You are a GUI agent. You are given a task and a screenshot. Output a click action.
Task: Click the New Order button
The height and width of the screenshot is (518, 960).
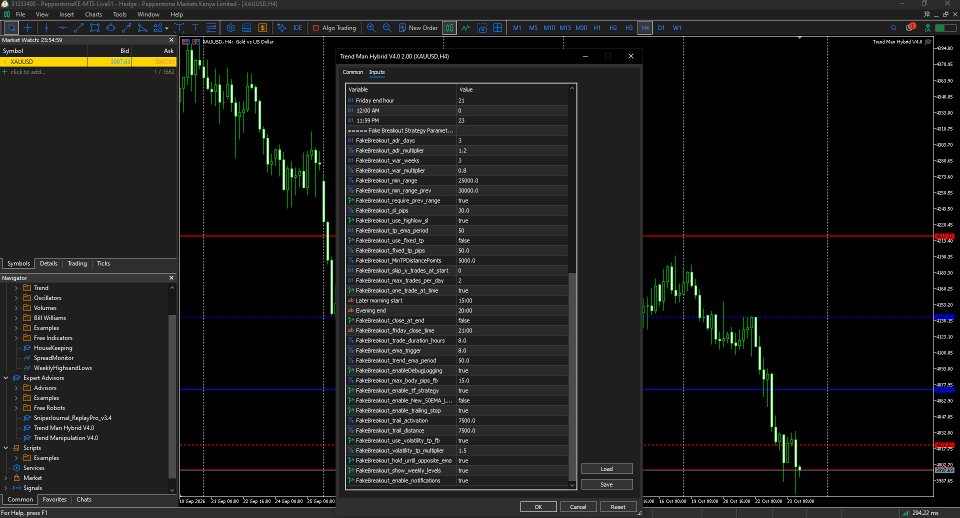418,28
